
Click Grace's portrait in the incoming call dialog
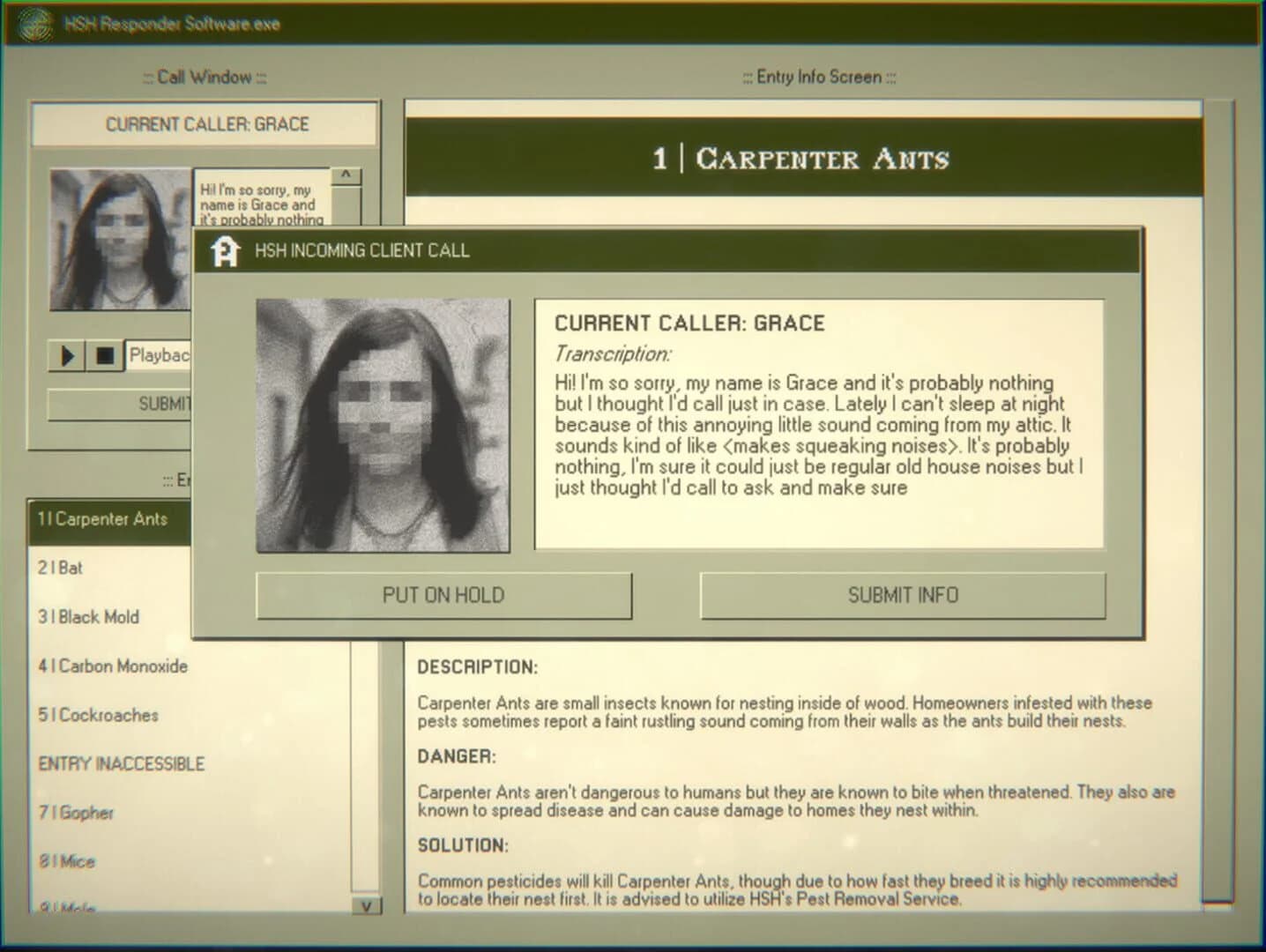pyautogui.click(x=382, y=424)
